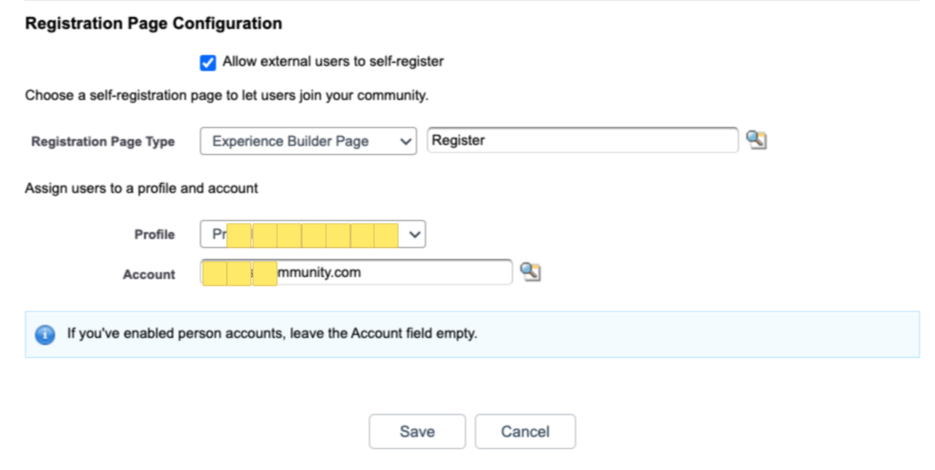Click the 'Registration Page Type' field label
935x470 pixels.
click(x=103, y=142)
